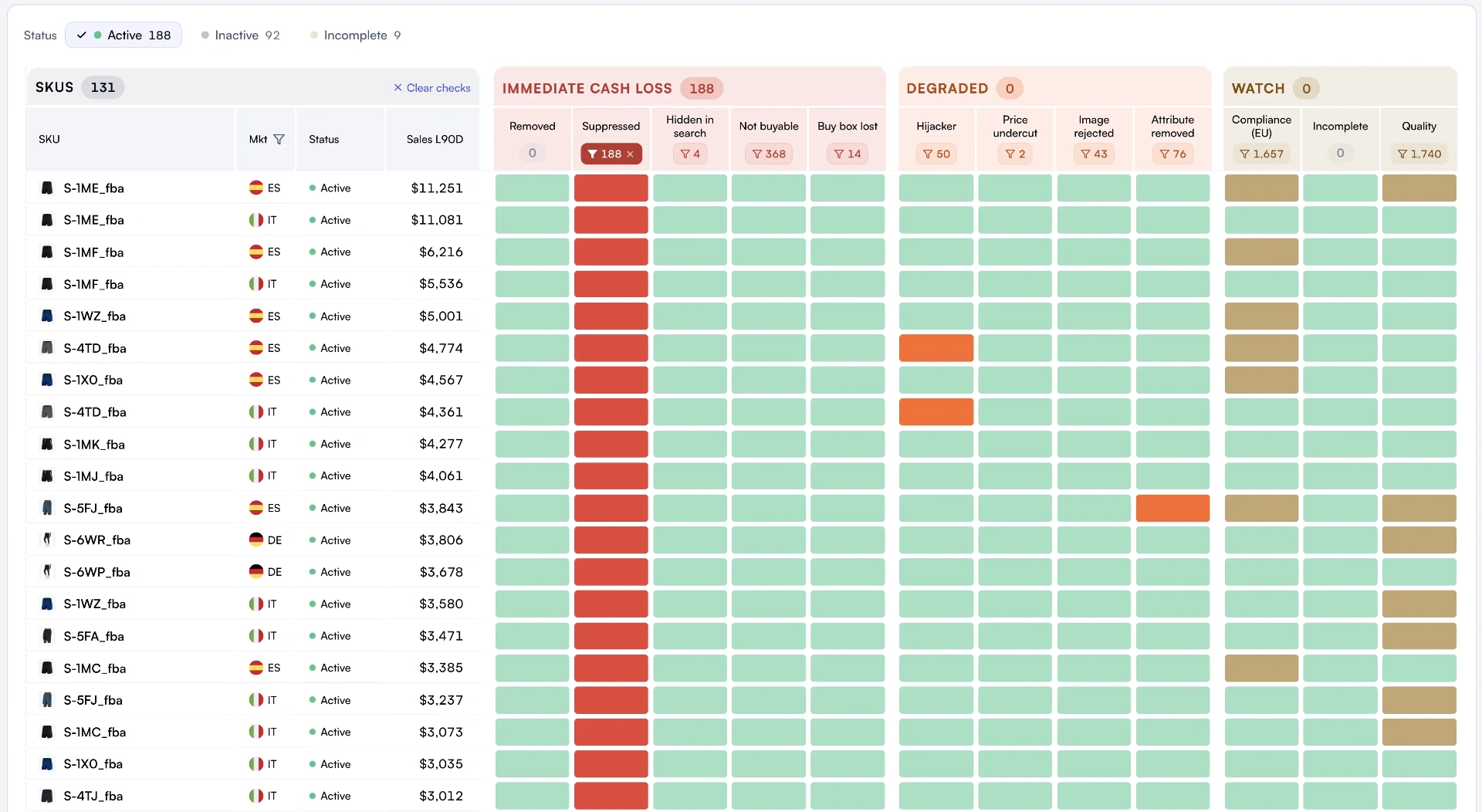The height and width of the screenshot is (812, 1482).
Task: Click the SKU column header
Action: (49, 140)
